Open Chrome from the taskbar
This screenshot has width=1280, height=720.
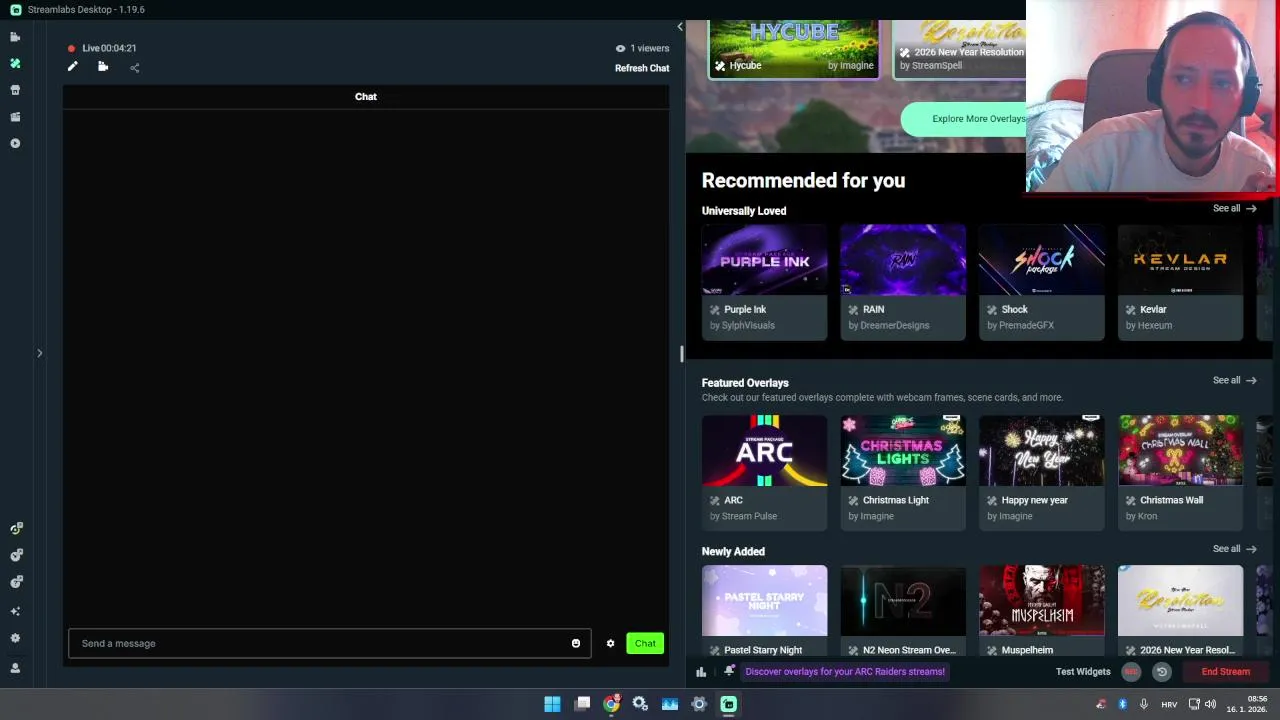tap(611, 704)
